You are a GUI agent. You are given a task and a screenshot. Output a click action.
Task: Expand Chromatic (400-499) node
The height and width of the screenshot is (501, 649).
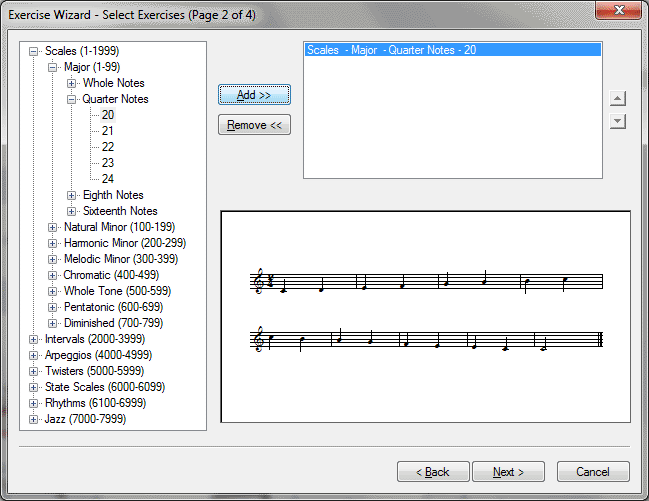[x=52, y=276]
